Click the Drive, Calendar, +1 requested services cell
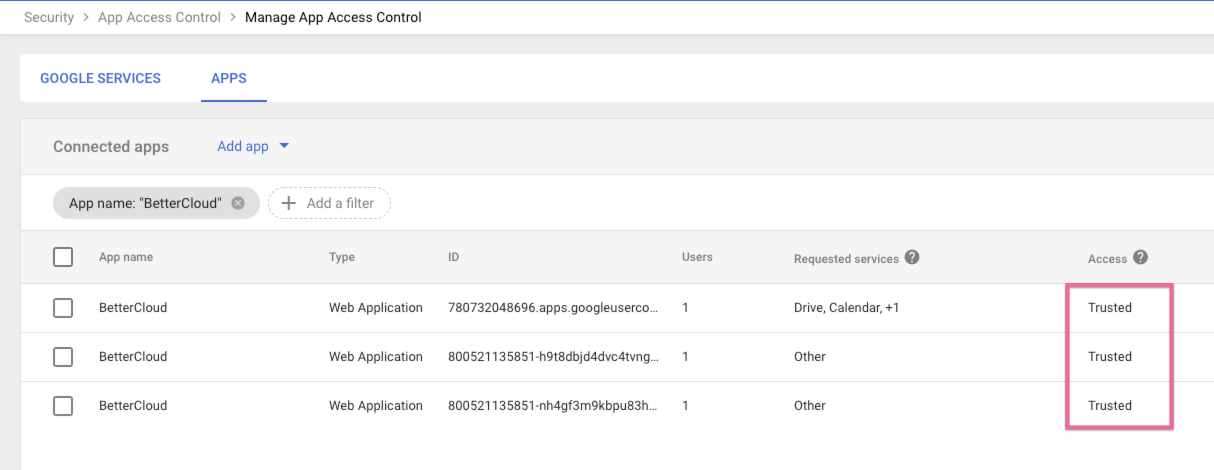The width and height of the screenshot is (1214, 470). click(846, 308)
